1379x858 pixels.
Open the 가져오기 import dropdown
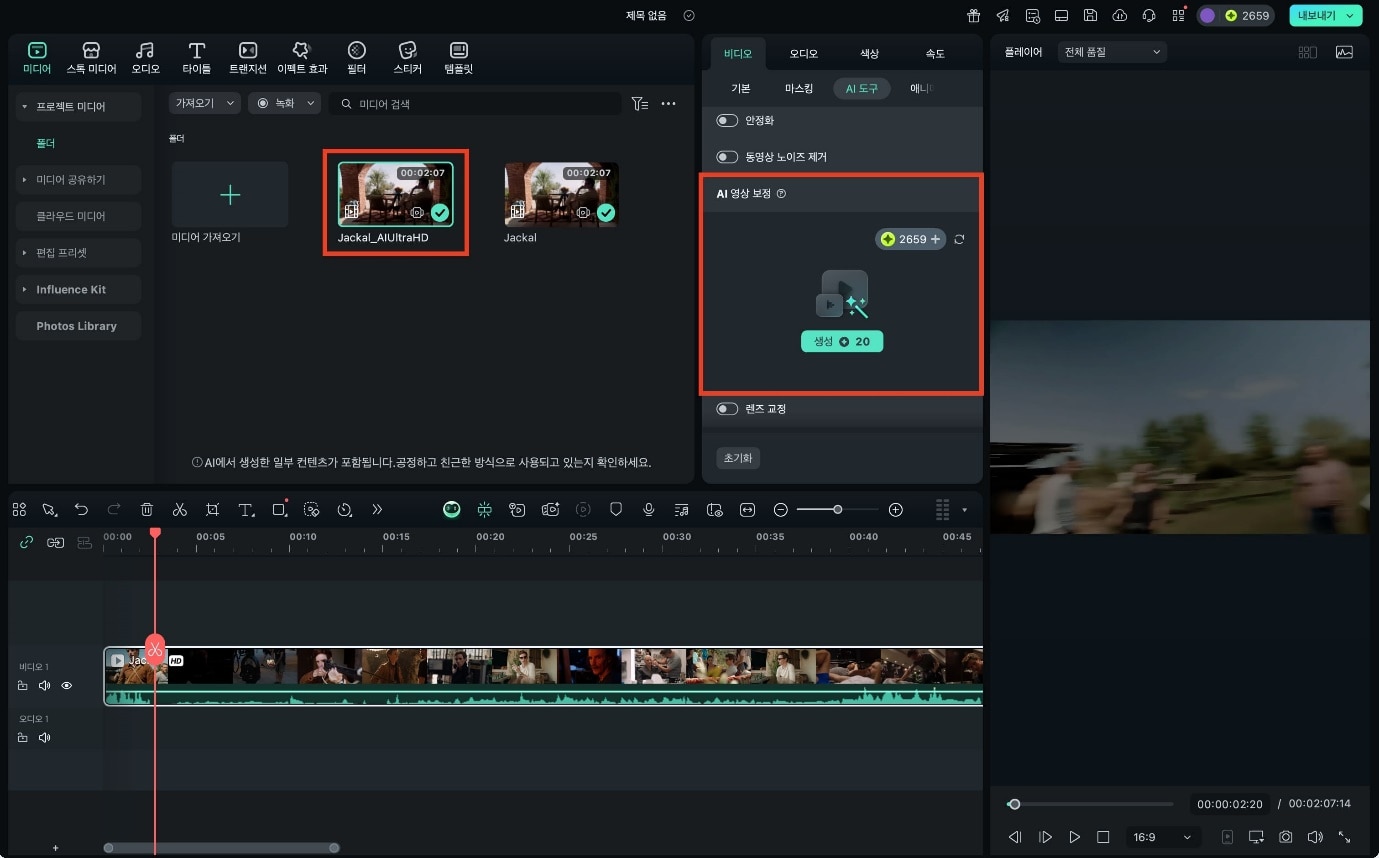coord(204,103)
